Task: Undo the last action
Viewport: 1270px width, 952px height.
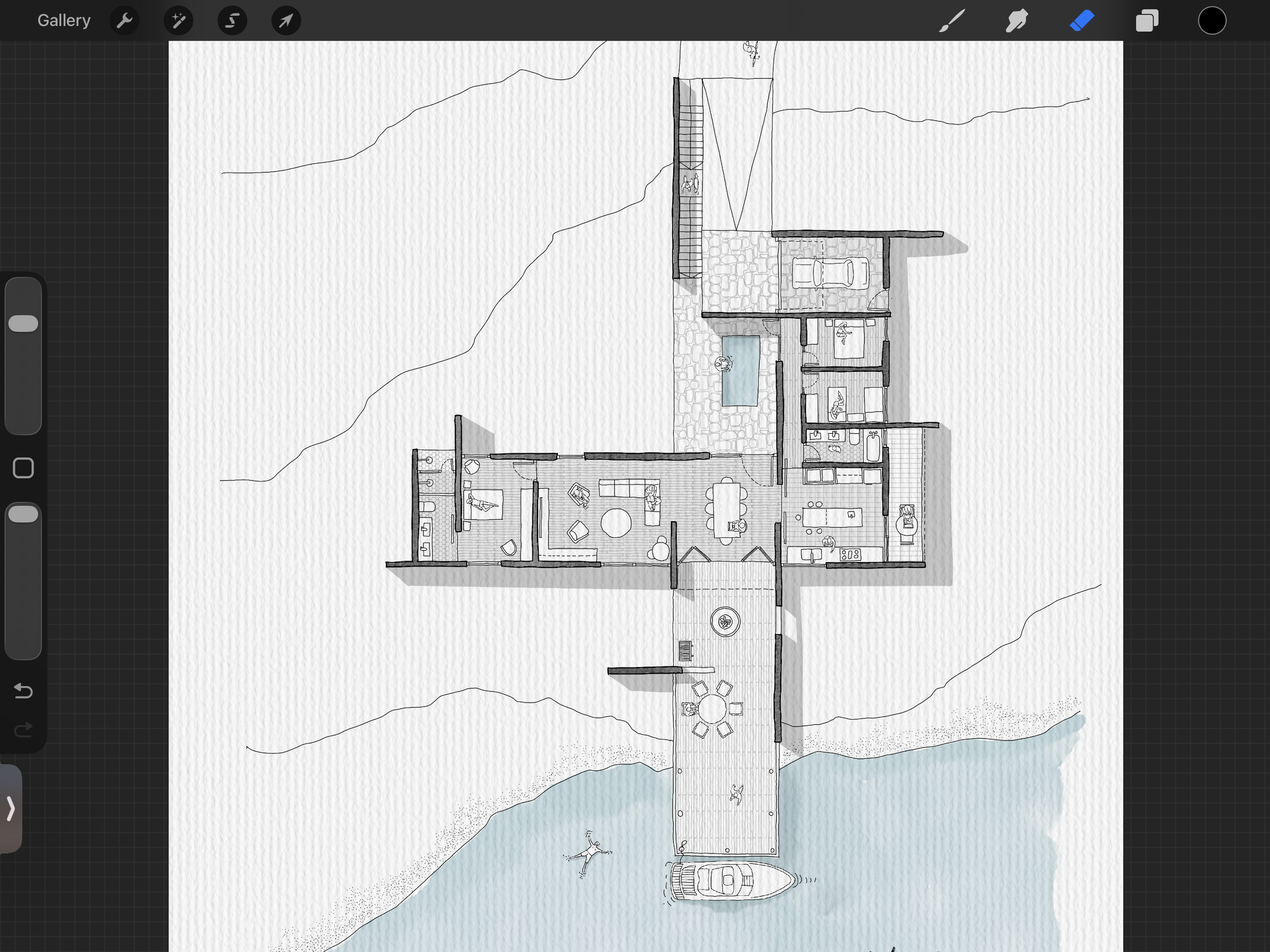Action: coord(23,690)
